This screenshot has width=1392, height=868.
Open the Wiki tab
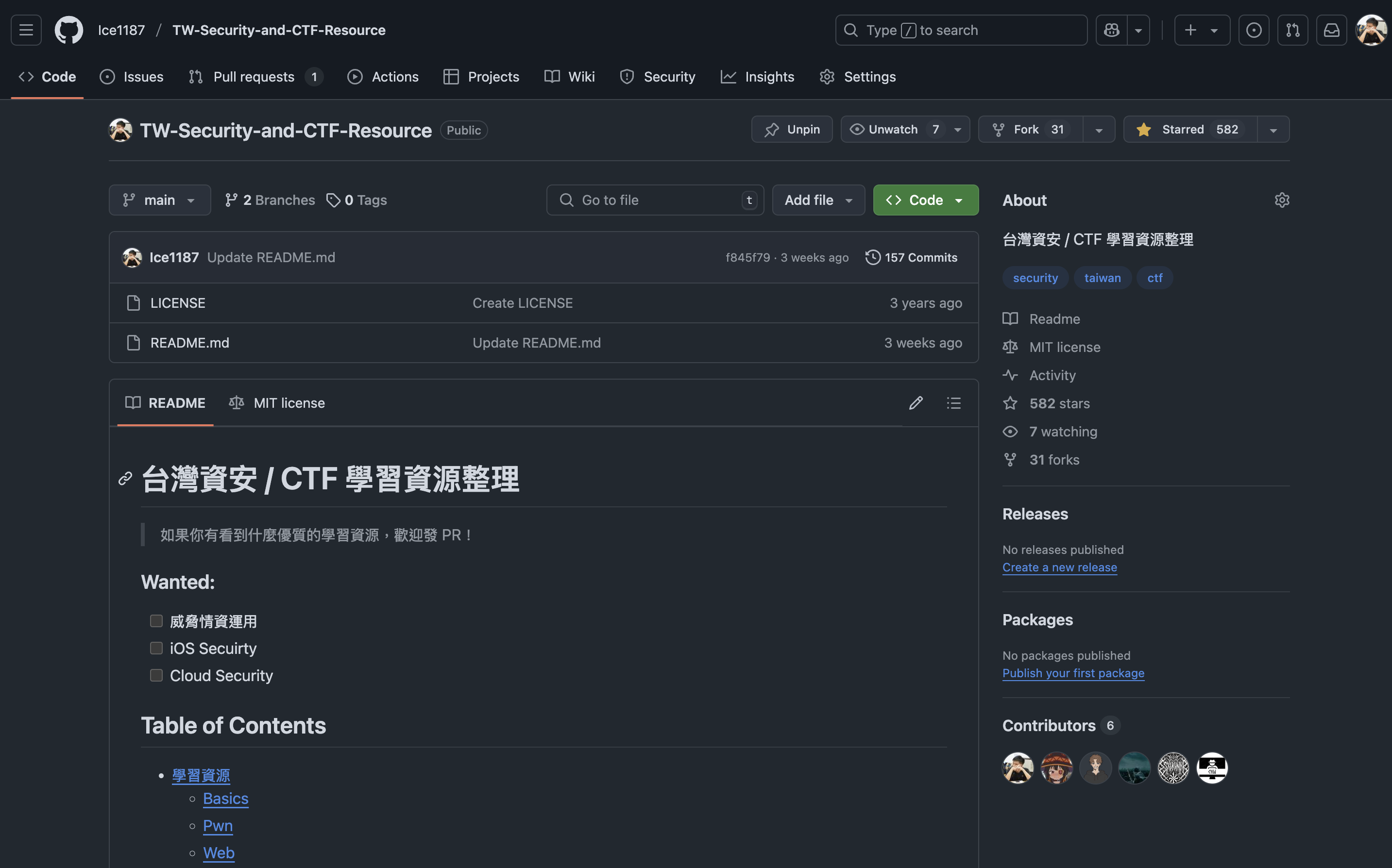(x=570, y=76)
